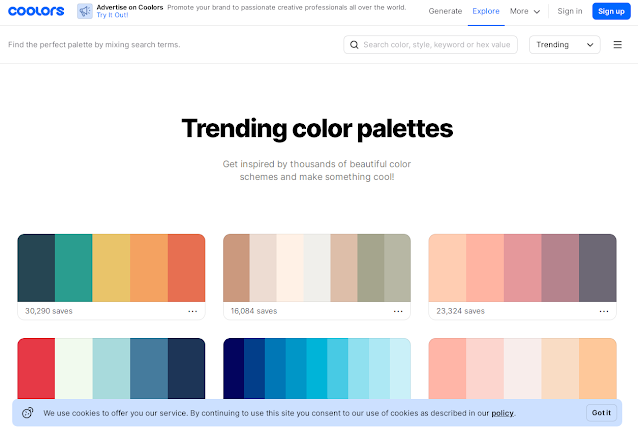The width and height of the screenshot is (638, 430).
Task: Click the Sign up button
Action: pyautogui.click(x=610, y=11)
